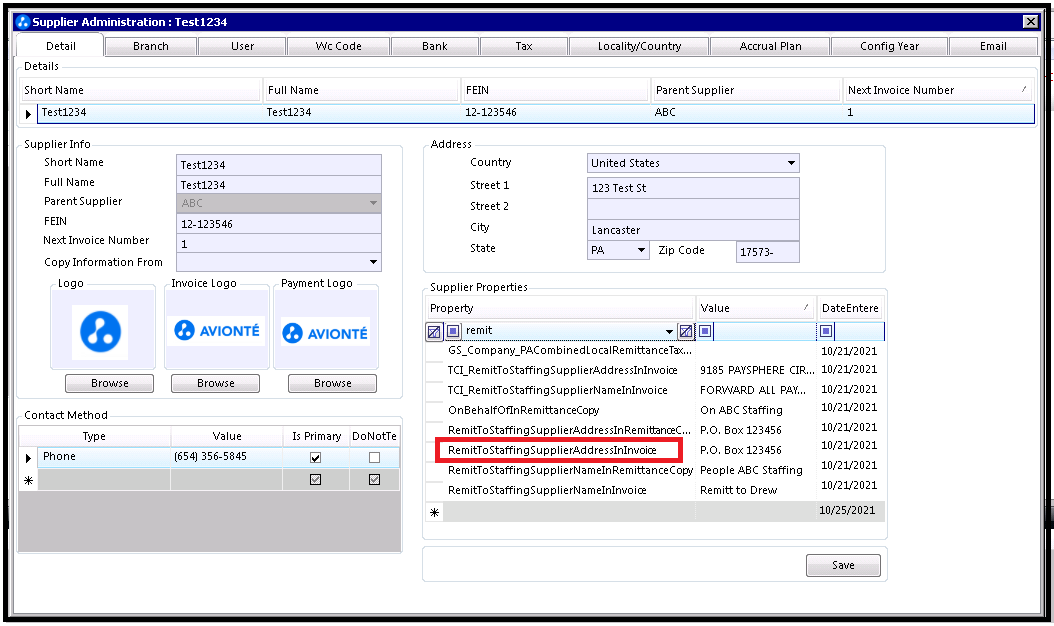Expand Copy Information From dropdown
This screenshot has height=626, width=1054.
(x=373, y=262)
